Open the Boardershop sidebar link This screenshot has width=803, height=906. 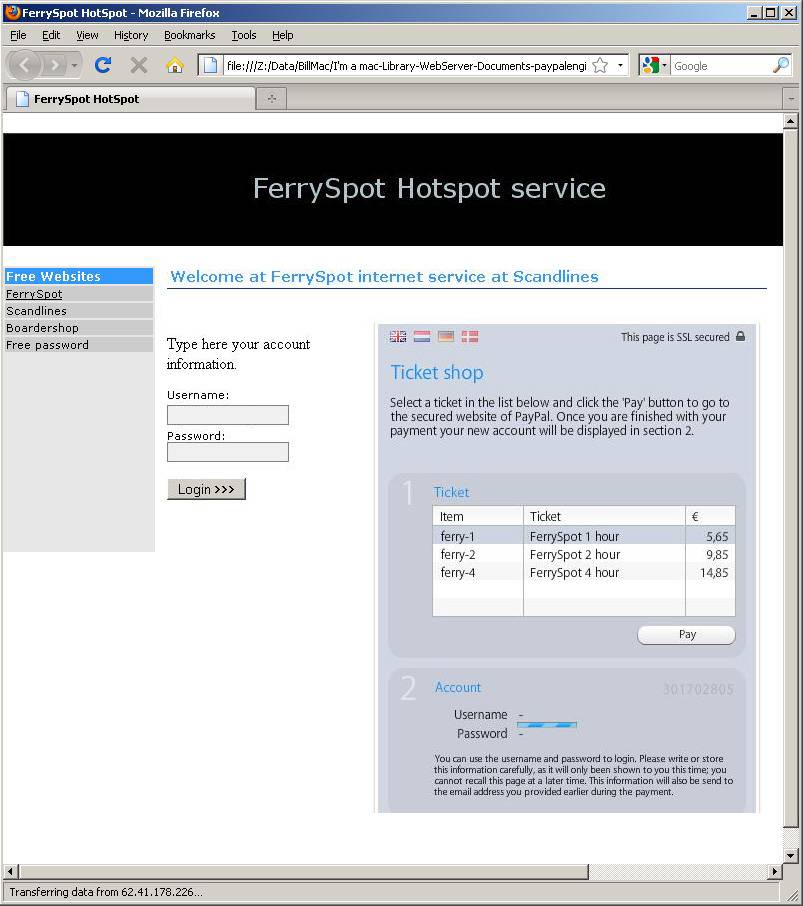point(42,328)
